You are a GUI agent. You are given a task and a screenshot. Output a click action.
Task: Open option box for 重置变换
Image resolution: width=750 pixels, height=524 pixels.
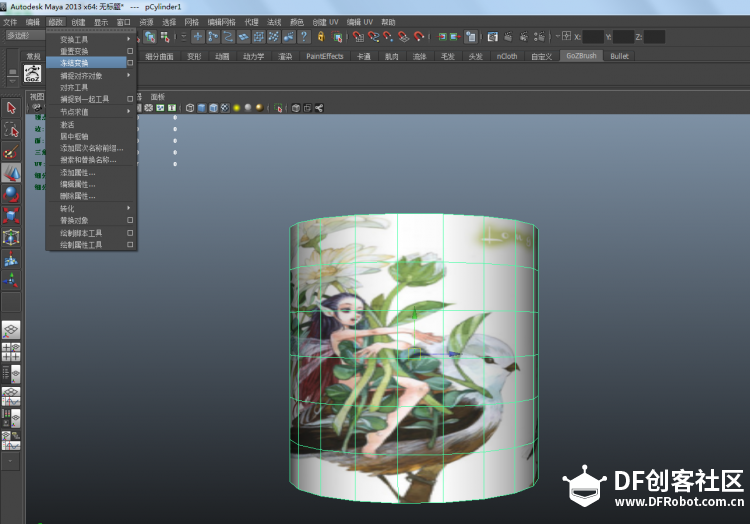click(x=130, y=51)
